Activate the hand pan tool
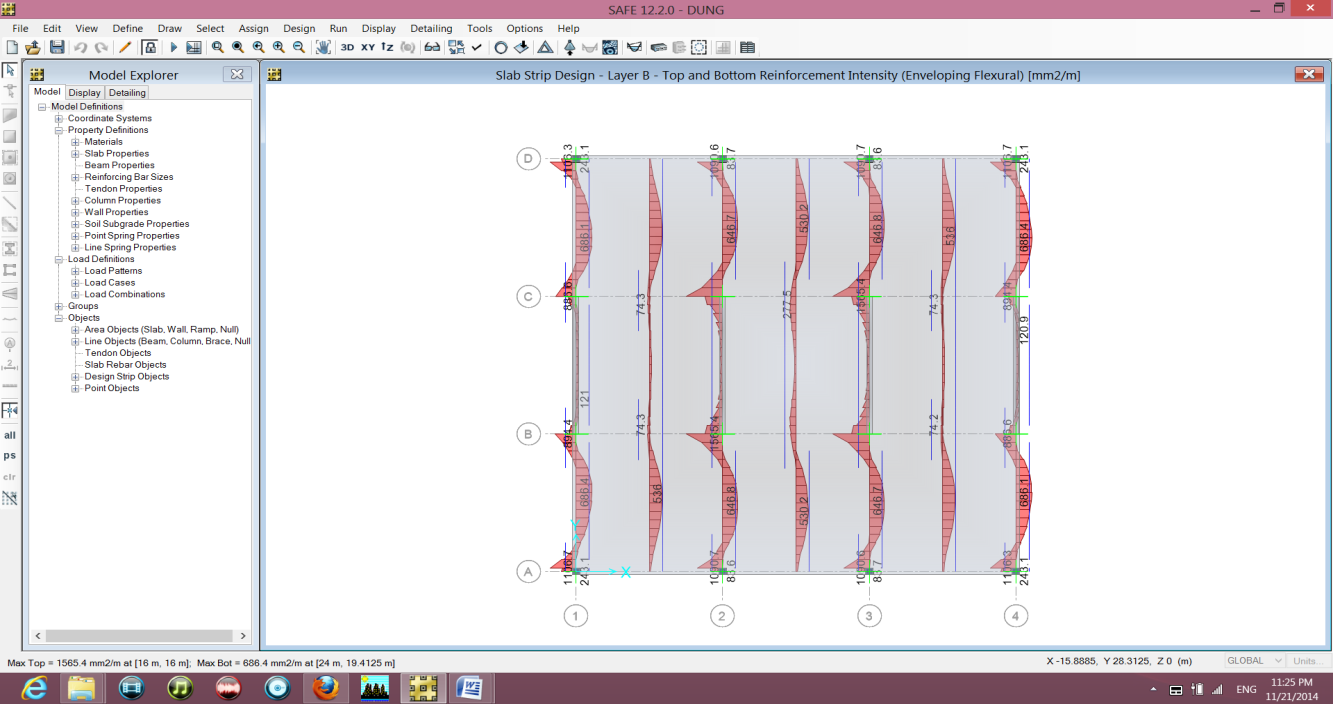The height and width of the screenshot is (704, 1333). 323,47
